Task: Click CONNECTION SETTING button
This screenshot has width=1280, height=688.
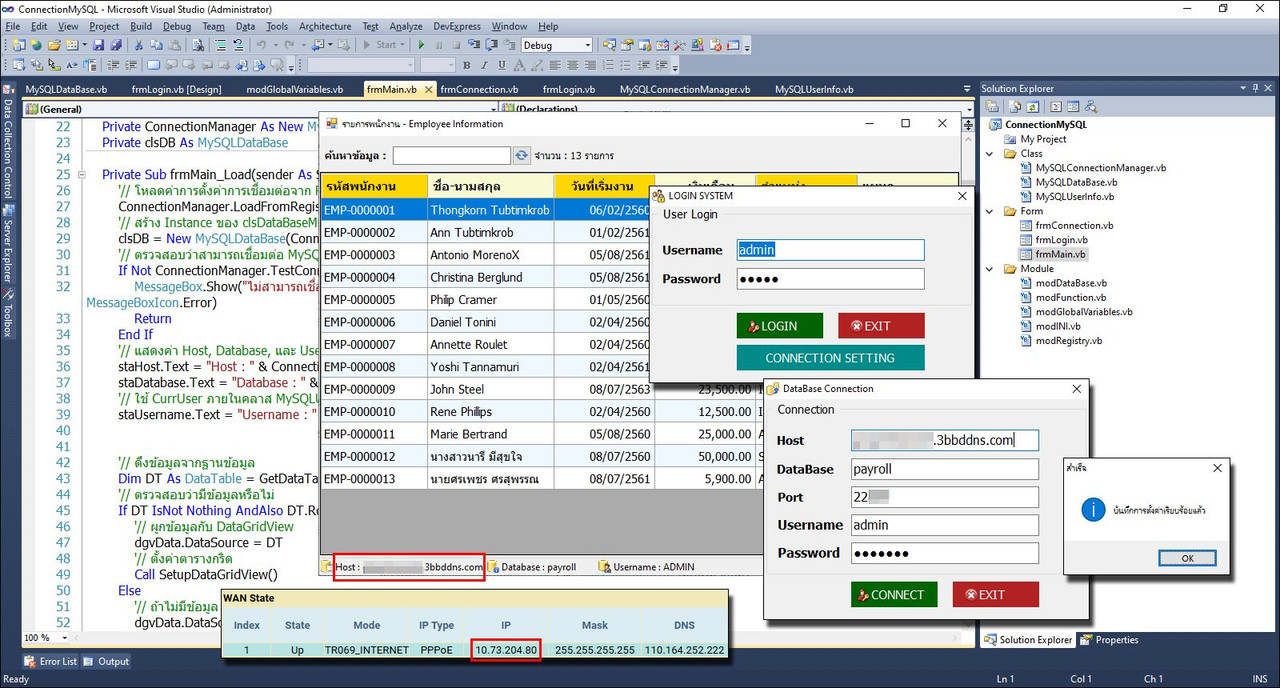Action: 830,358
